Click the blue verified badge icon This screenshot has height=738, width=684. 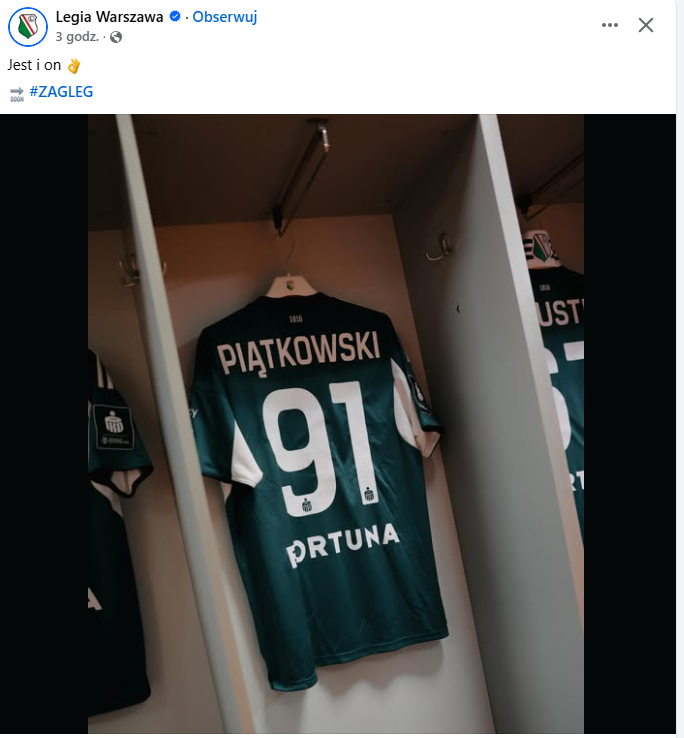click(x=175, y=16)
